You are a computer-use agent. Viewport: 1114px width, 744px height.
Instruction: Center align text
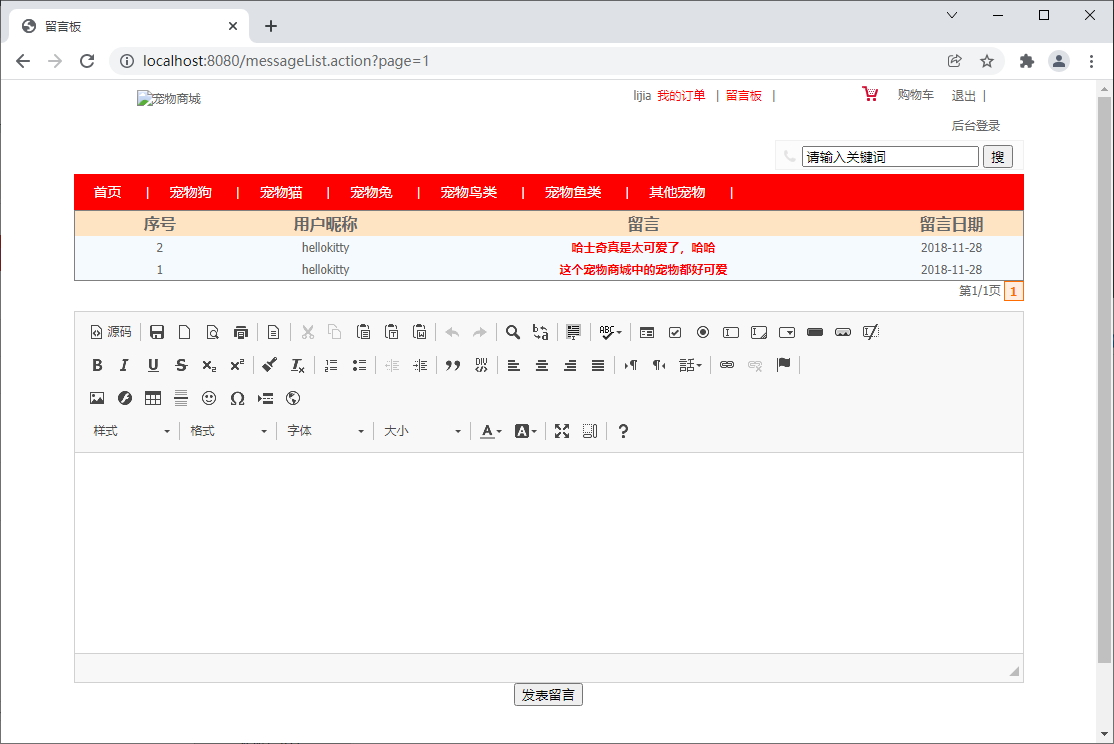click(542, 365)
